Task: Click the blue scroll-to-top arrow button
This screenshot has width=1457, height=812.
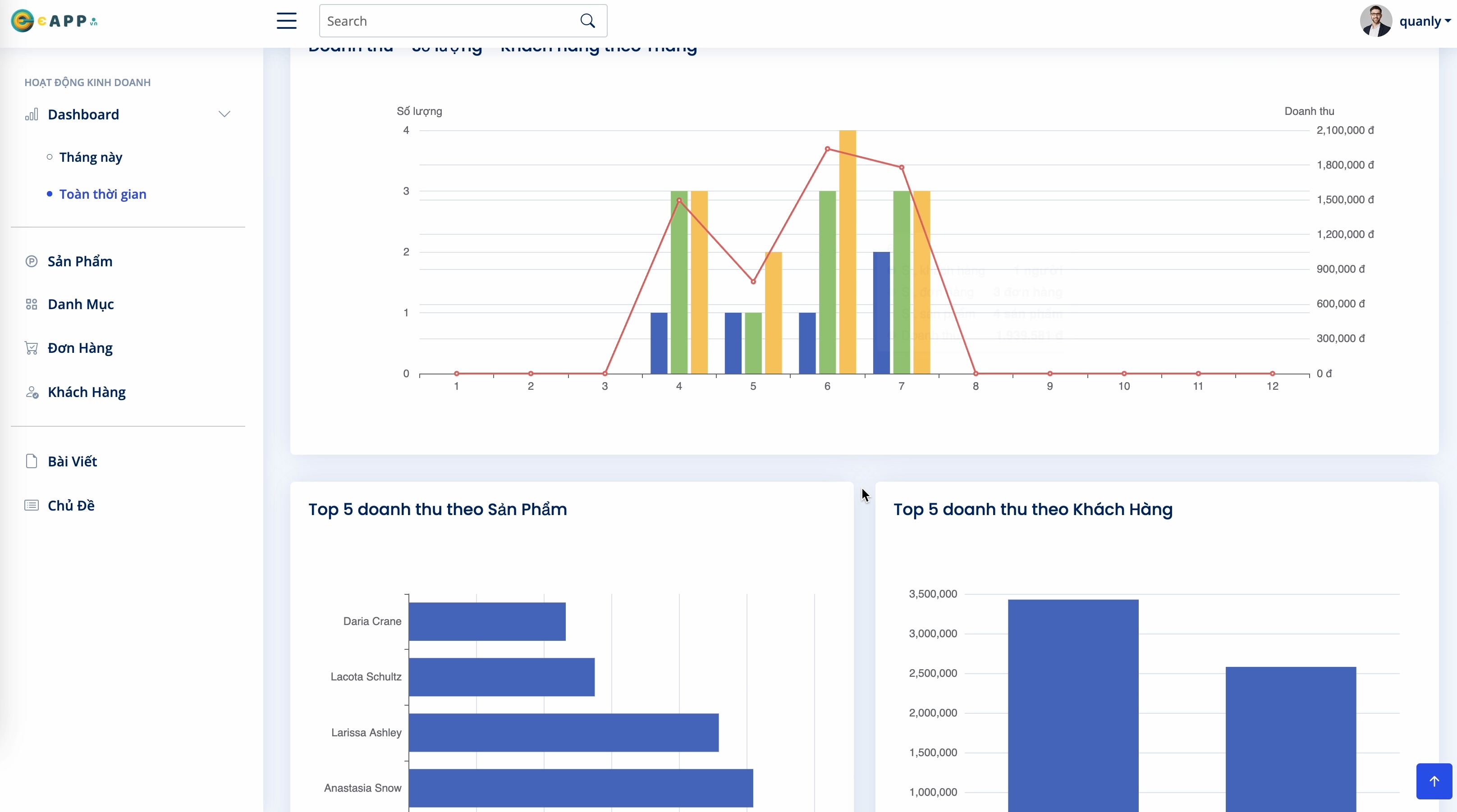Action: click(x=1434, y=781)
